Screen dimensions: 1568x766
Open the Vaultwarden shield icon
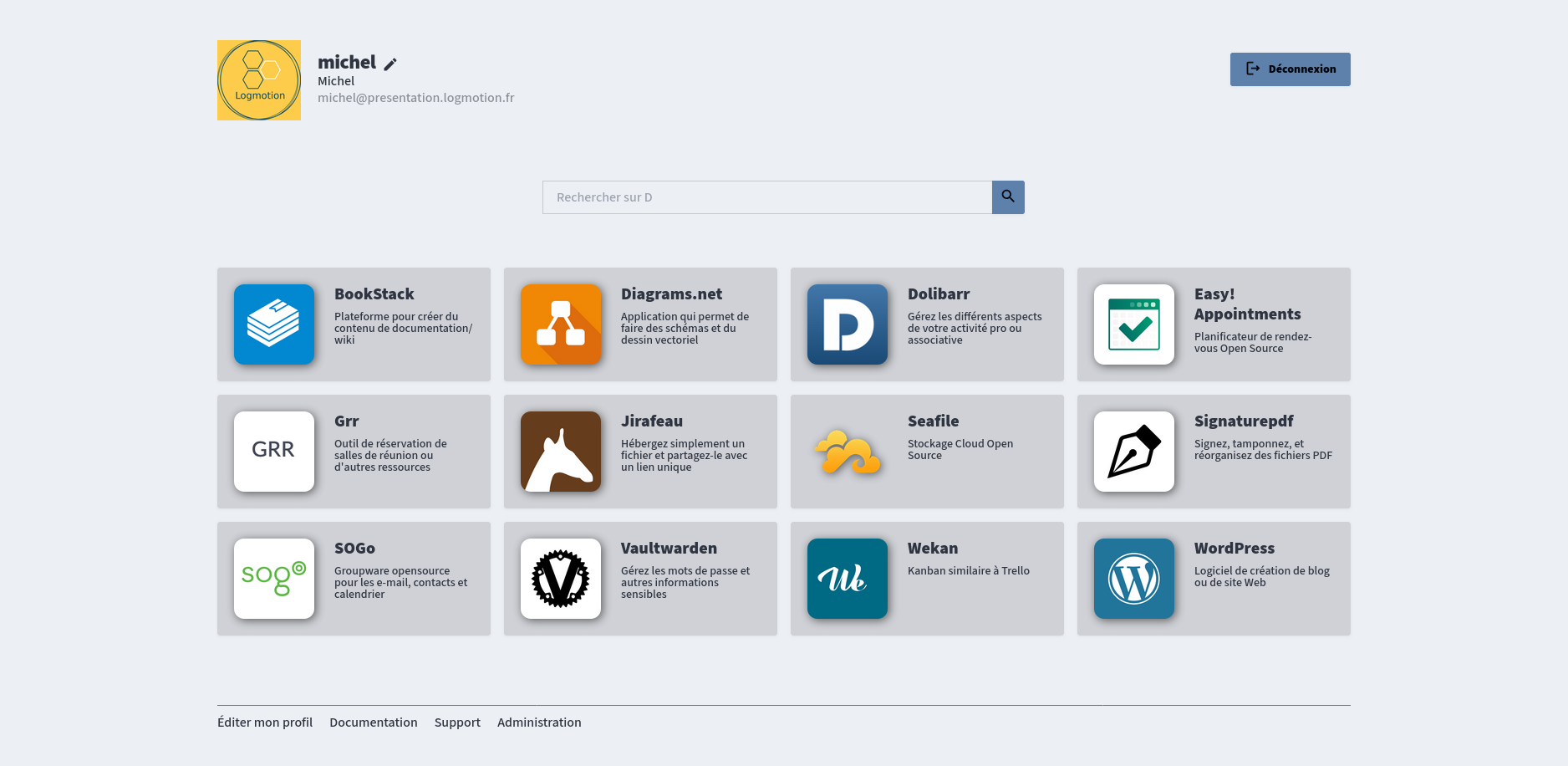pos(561,579)
